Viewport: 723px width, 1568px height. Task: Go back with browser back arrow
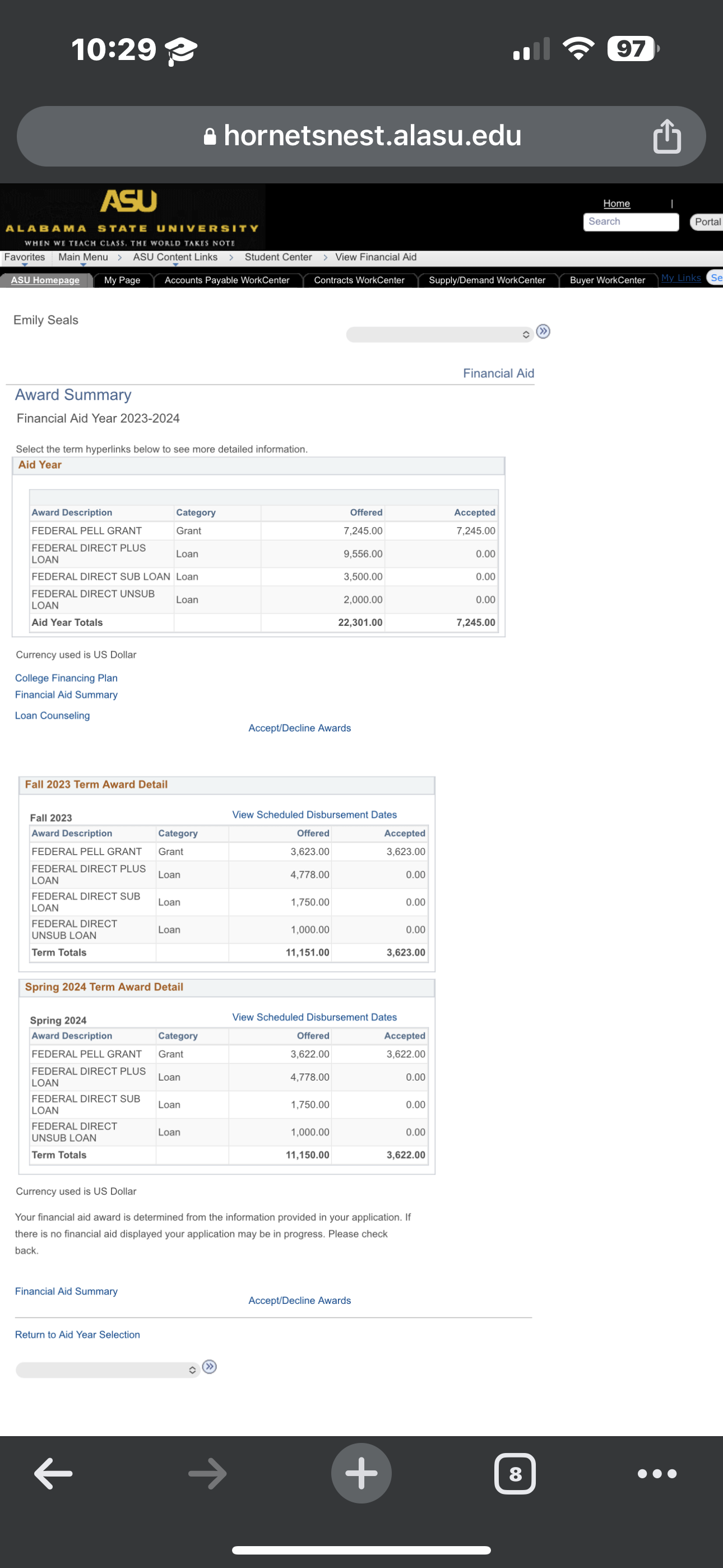54,1474
